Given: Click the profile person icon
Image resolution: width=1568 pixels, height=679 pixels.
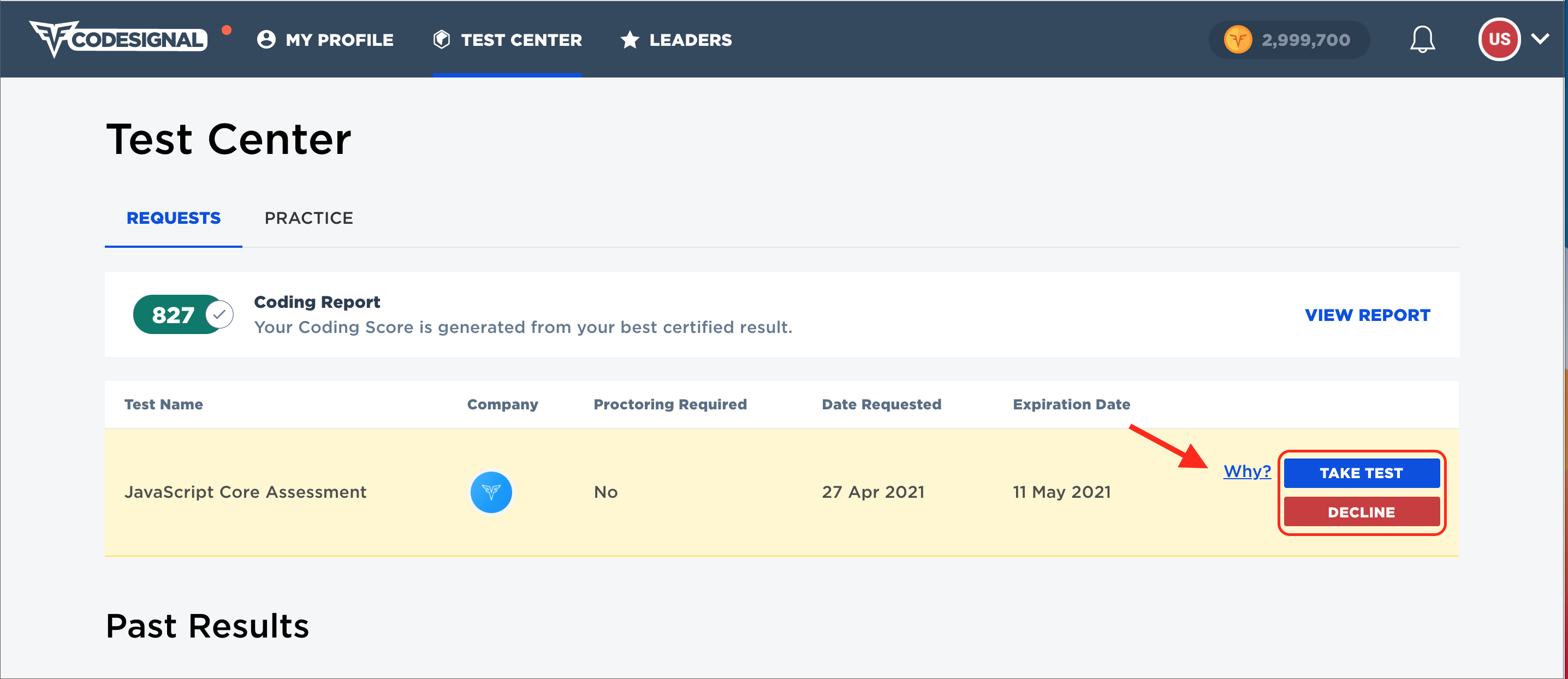Looking at the screenshot, I should (x=266, y=39).
